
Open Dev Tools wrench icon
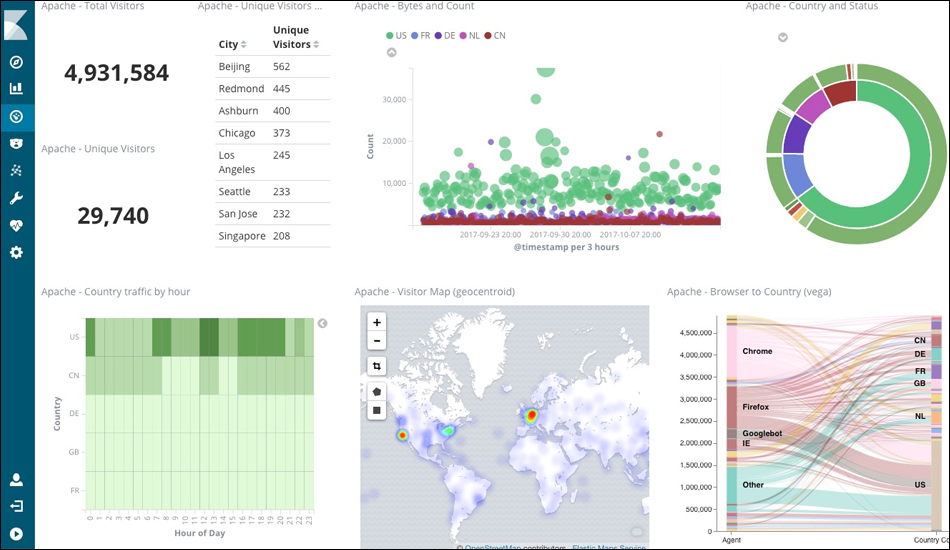click(16, 198)
